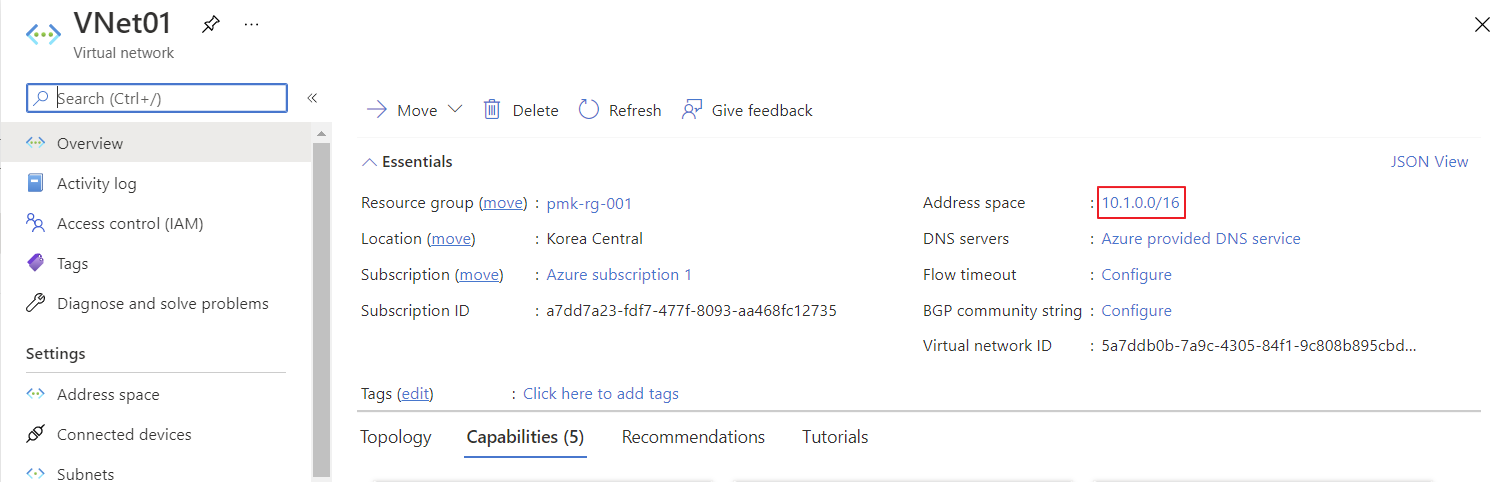Viewport: 1503px width, 482px height.
Task: Collapse the sidebar with the double chevron
Action: pyautogui.click(x=312, y=98)
